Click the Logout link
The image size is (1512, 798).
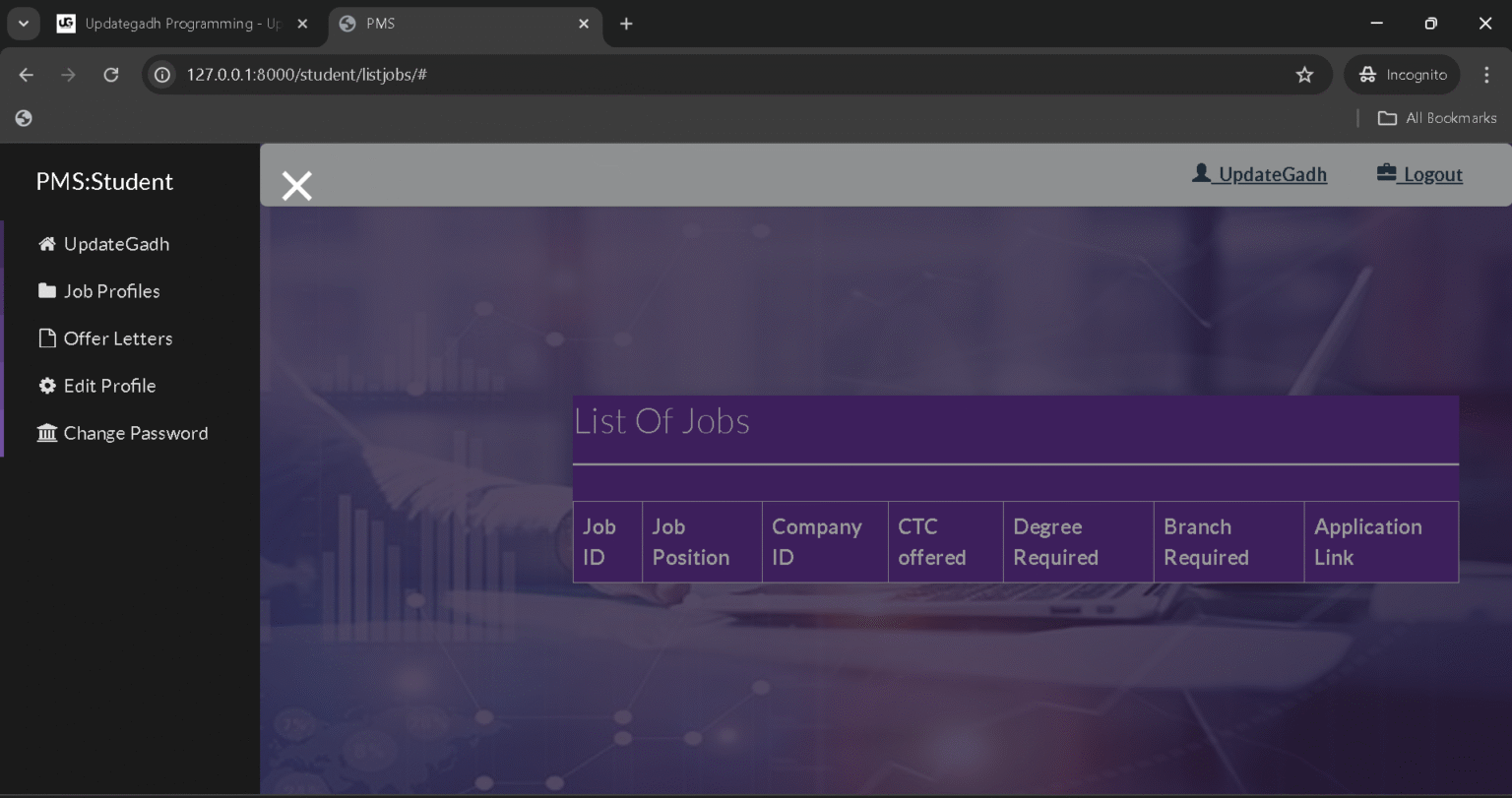pyautogui.click(x=1432, y=175)
